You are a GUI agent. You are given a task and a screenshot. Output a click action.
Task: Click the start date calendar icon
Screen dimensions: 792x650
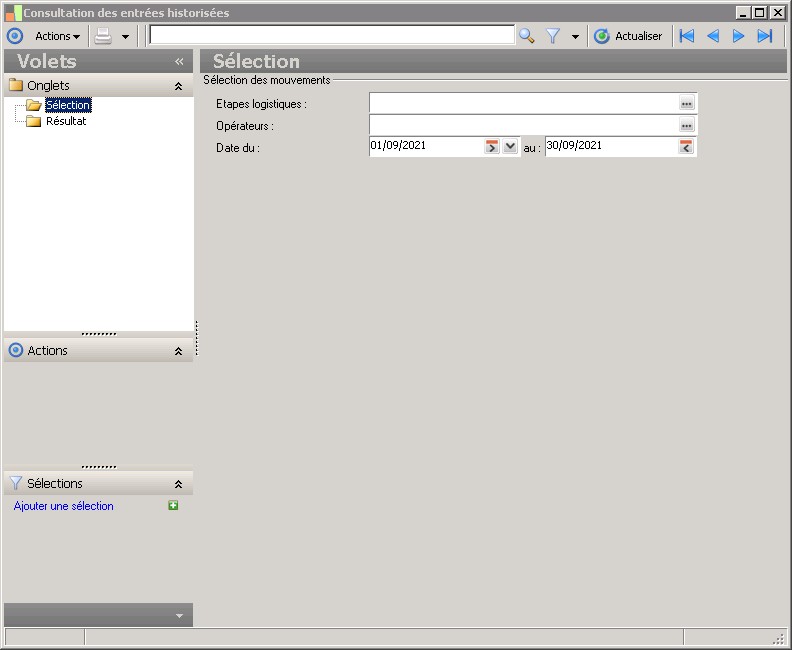click(x=491, y=147)
